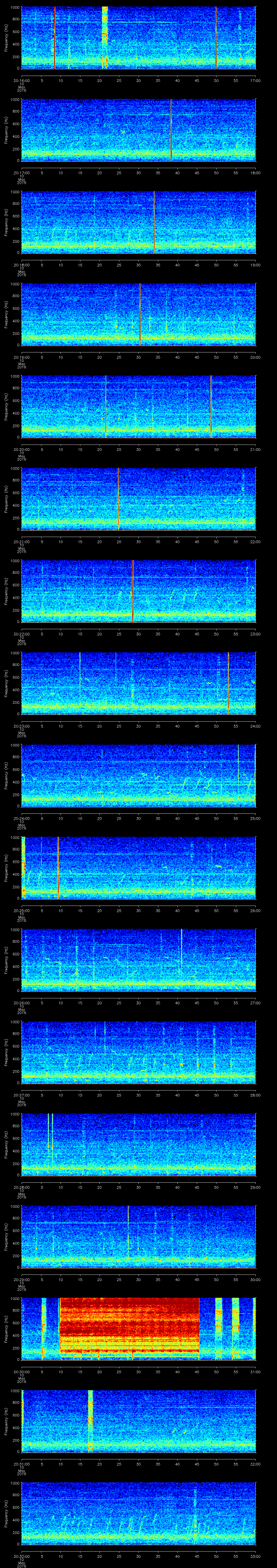This screenshot has height=1568, width=277.
Task: Select red line near 9 seconds, 20:25 panel
Action: [58, 868]
